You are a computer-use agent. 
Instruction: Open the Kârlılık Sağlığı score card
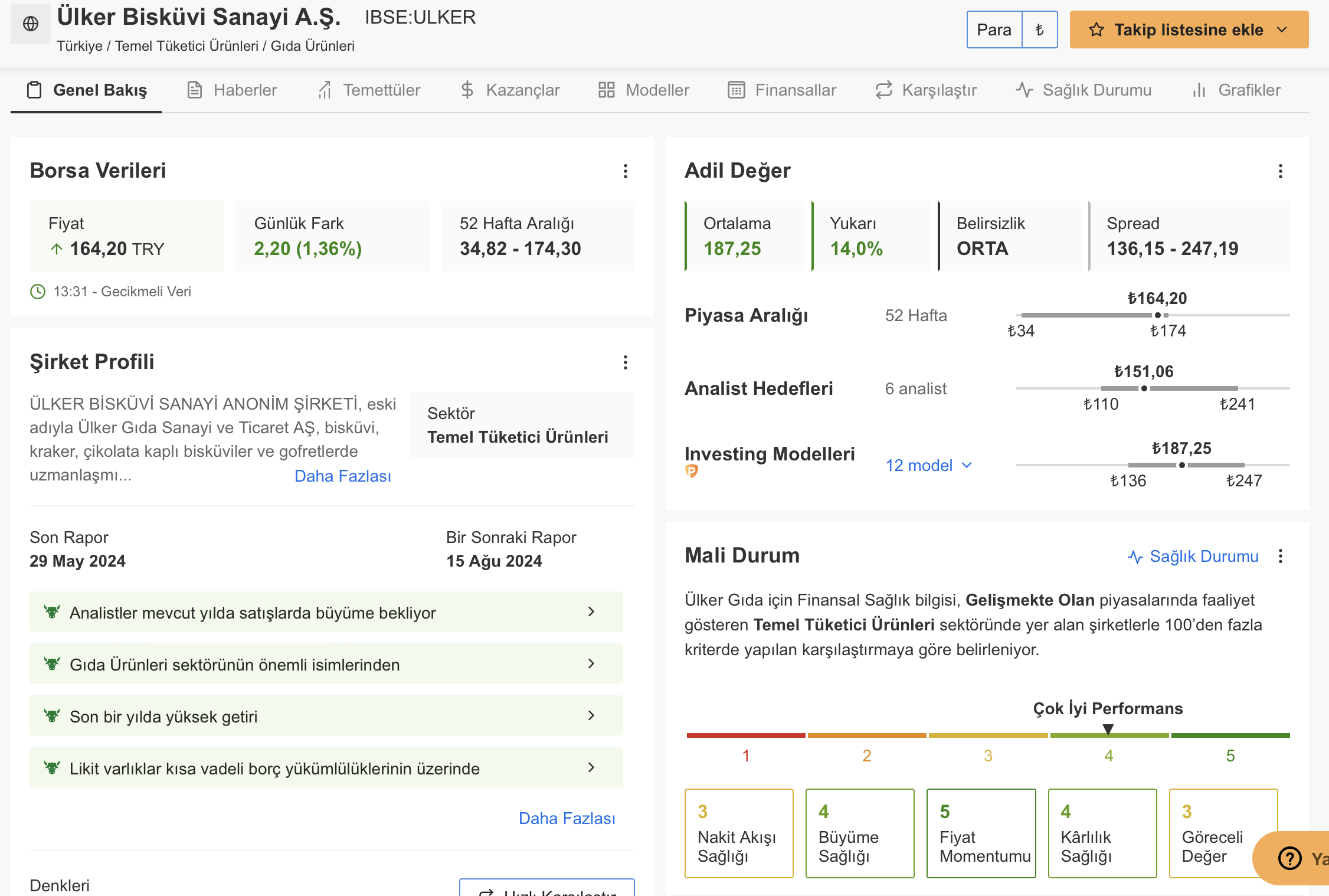point(1102,833)
